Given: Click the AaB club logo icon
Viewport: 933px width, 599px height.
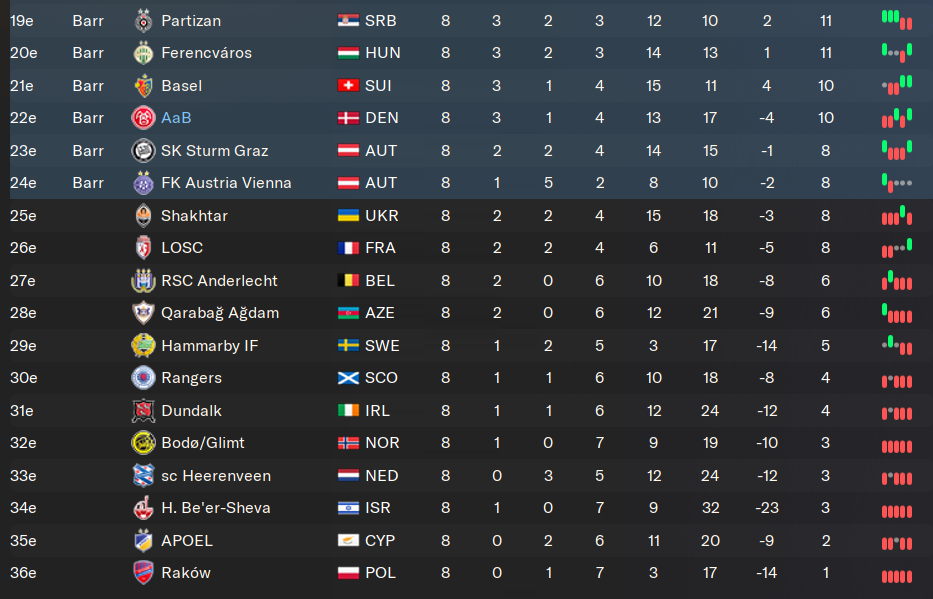Looking at the screenshot, I should click(x=143, y=118).
